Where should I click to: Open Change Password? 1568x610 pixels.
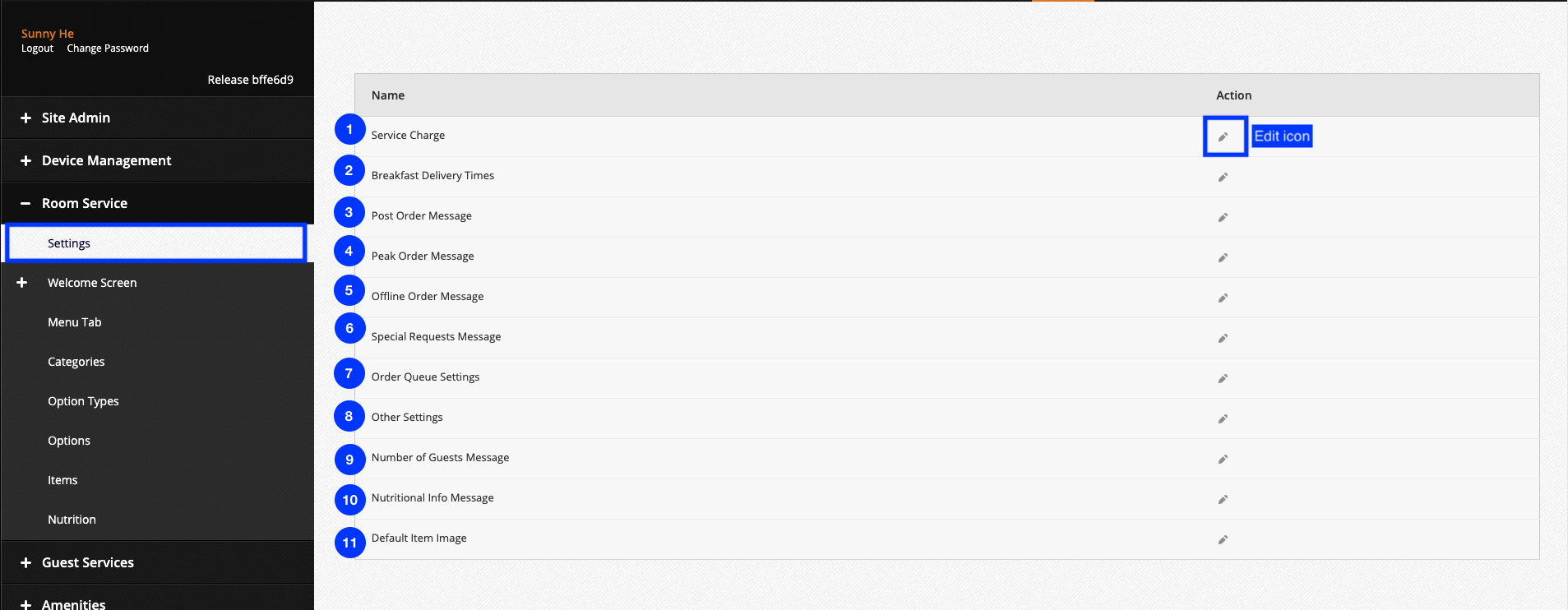click(107, 48)
